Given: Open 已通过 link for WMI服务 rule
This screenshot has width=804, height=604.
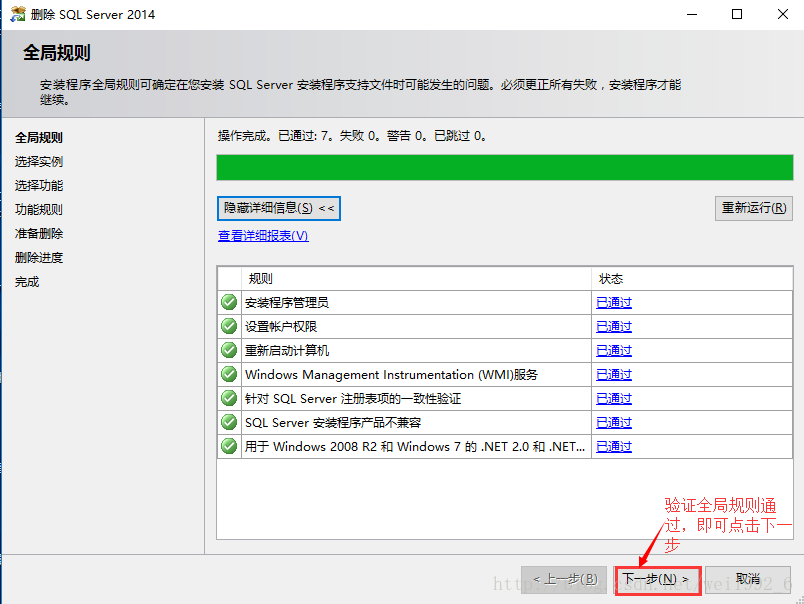Looking at the screenshot, I should (x=614, y=375).
